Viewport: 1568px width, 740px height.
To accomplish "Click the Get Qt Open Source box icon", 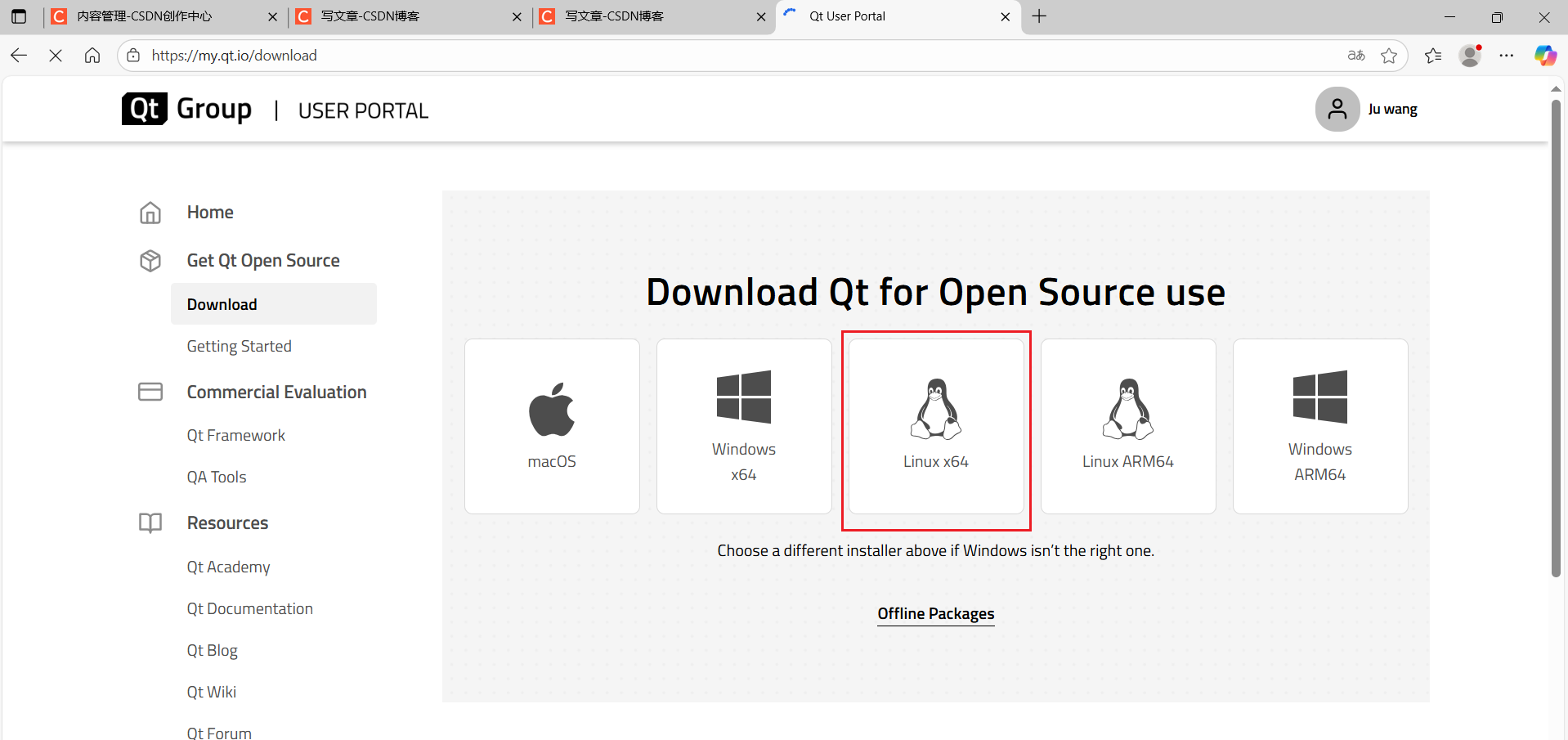I will [x=150, y=261].
